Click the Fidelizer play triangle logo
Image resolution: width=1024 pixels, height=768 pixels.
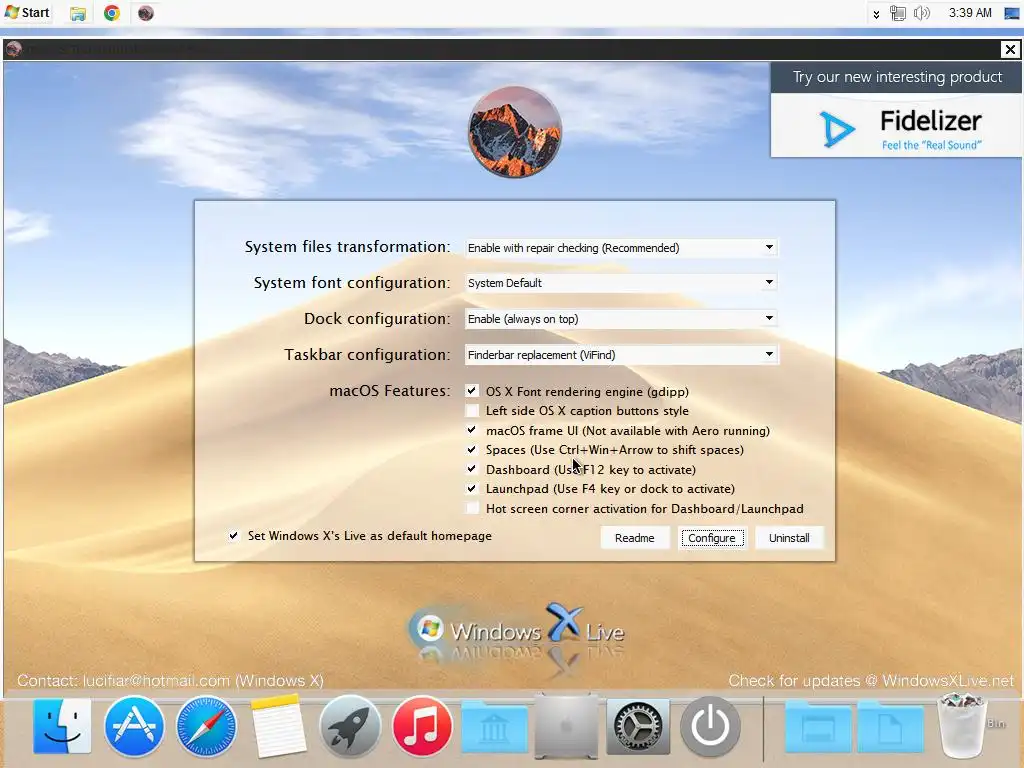click(x=837, y=129)
